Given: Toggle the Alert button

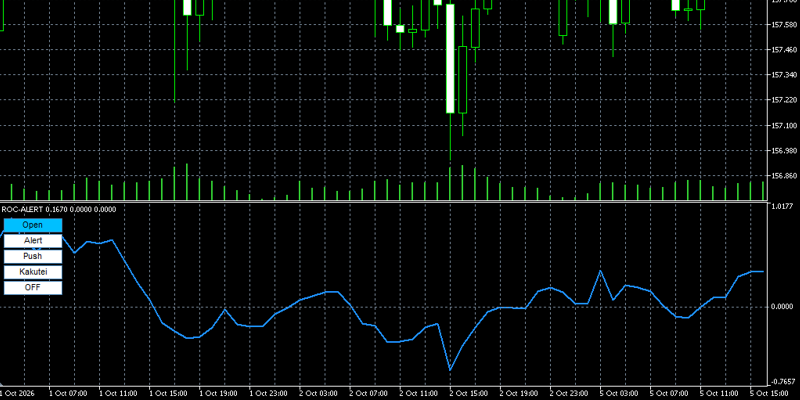Looking at the screenshot, I should pos(33,240).
